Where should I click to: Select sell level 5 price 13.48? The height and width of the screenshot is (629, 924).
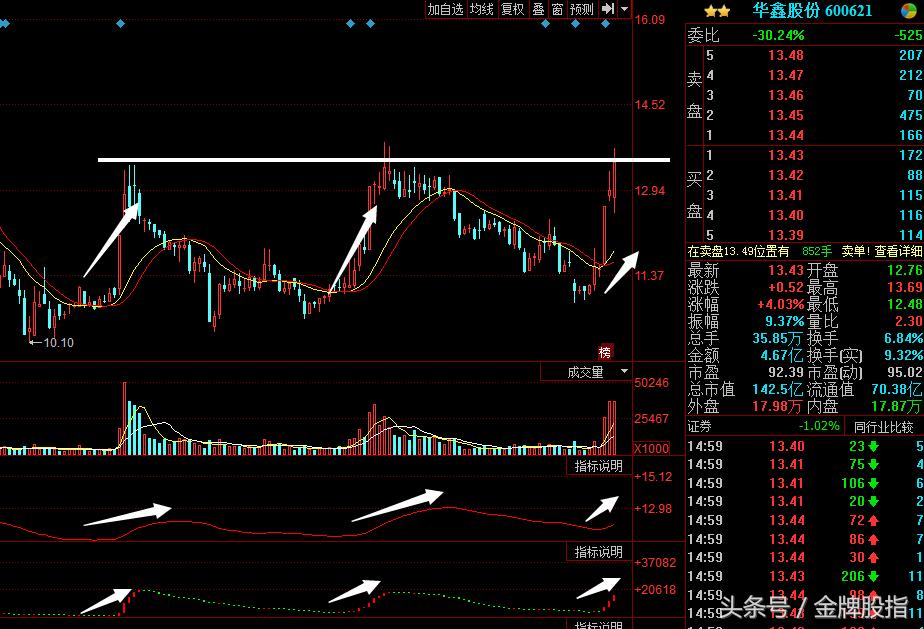tap(786, 55)
